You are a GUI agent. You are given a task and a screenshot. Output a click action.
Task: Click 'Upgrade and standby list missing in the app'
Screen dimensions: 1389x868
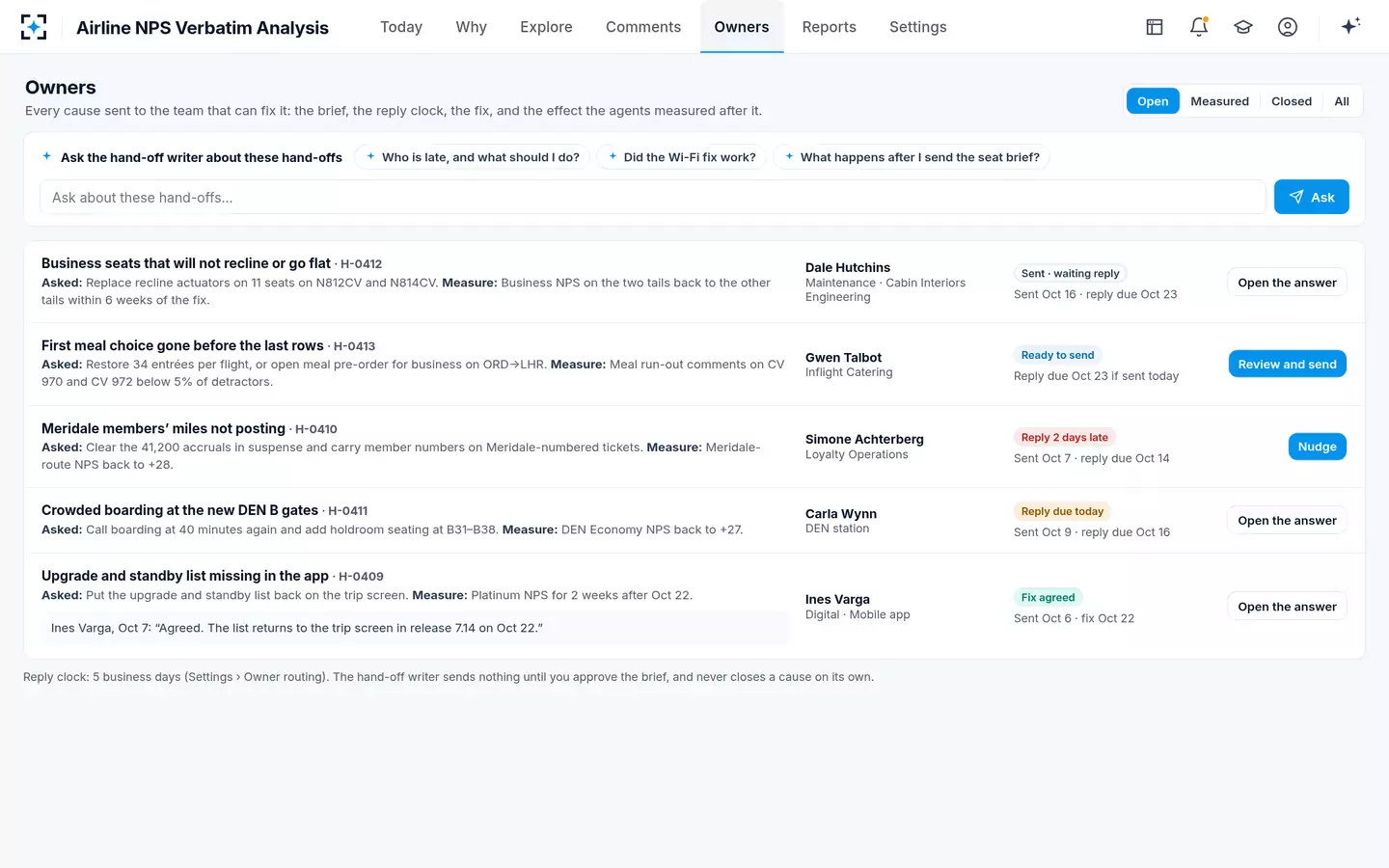(x=185, y=576)
